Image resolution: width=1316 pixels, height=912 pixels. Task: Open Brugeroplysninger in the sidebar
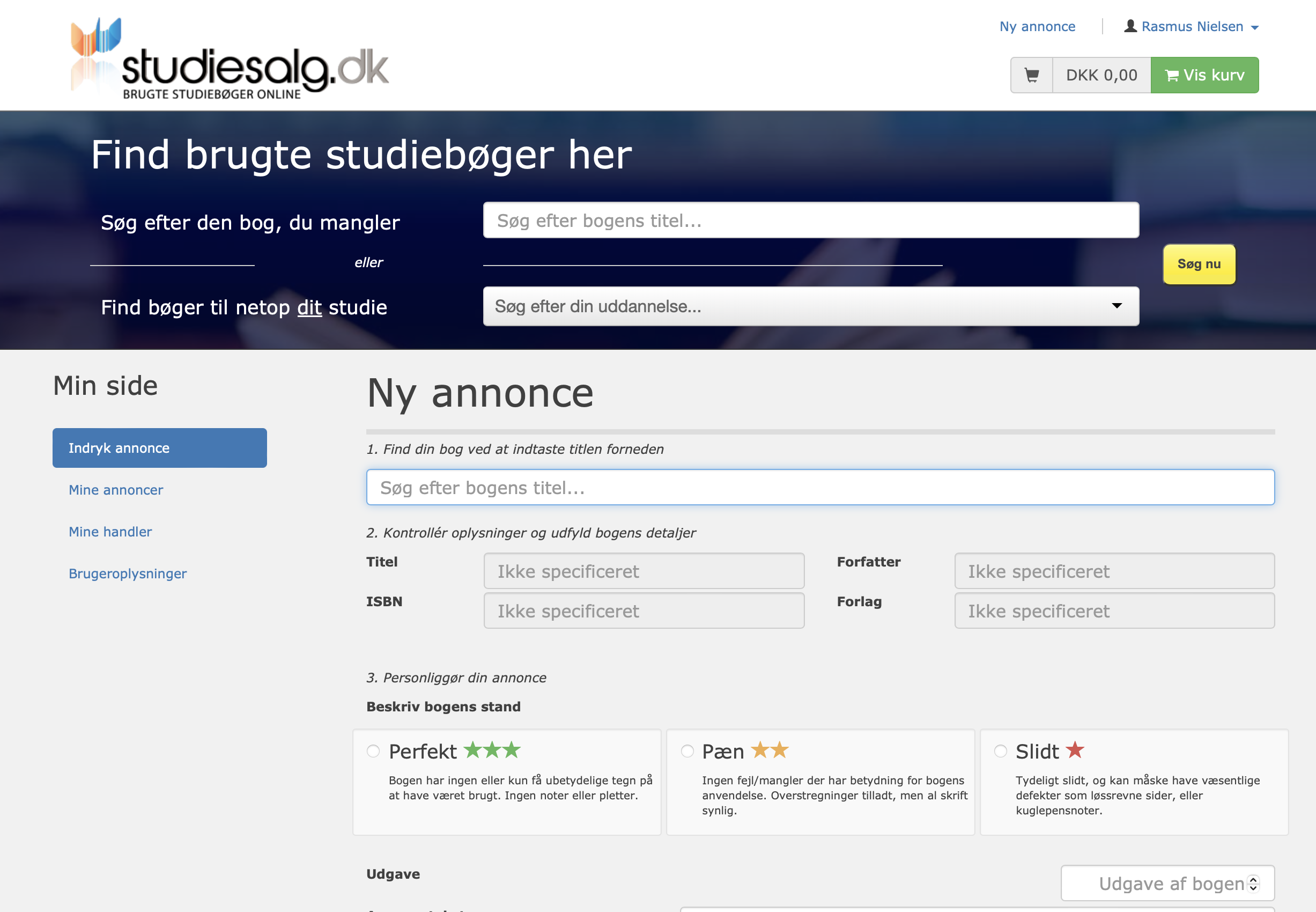pos(128,573)
